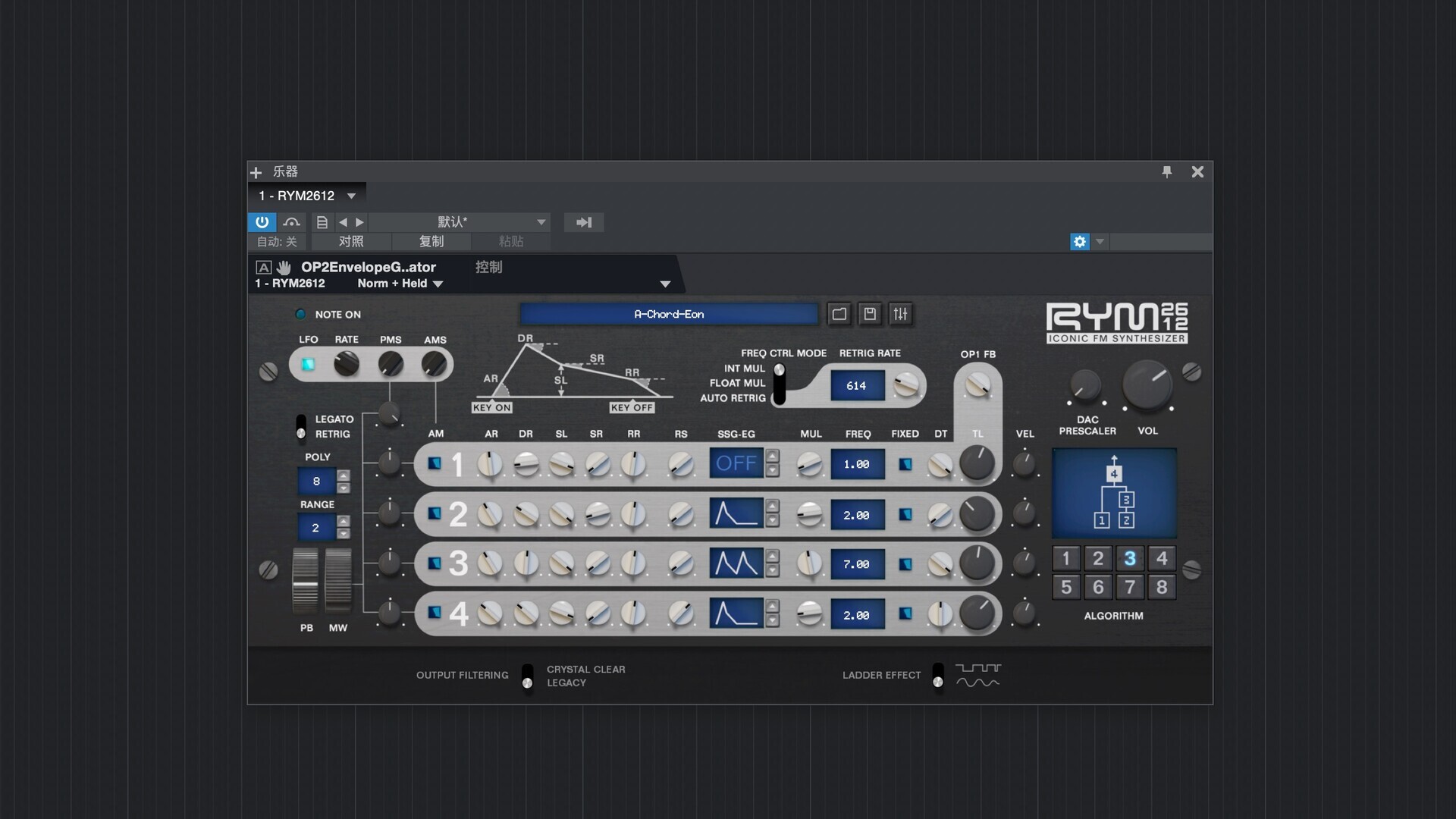Expand the 默认 preset dropdown
The width and height of the screenshot is (1456, 819).
tap(541, 222)
